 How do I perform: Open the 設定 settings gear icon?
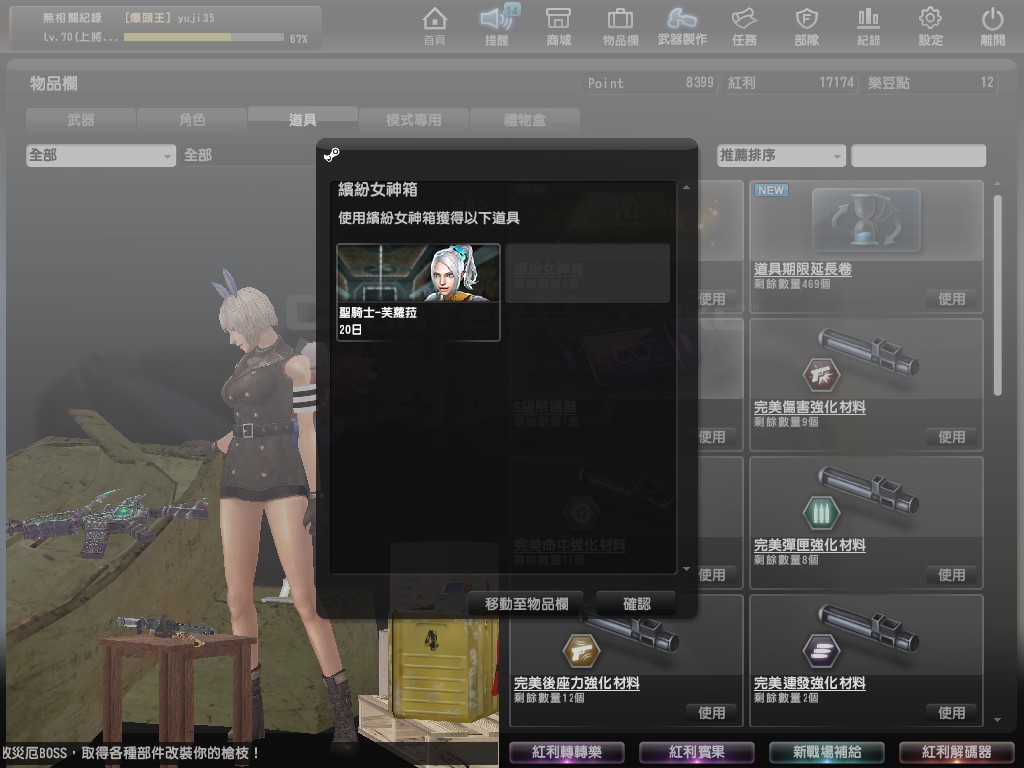pos(931,26)
